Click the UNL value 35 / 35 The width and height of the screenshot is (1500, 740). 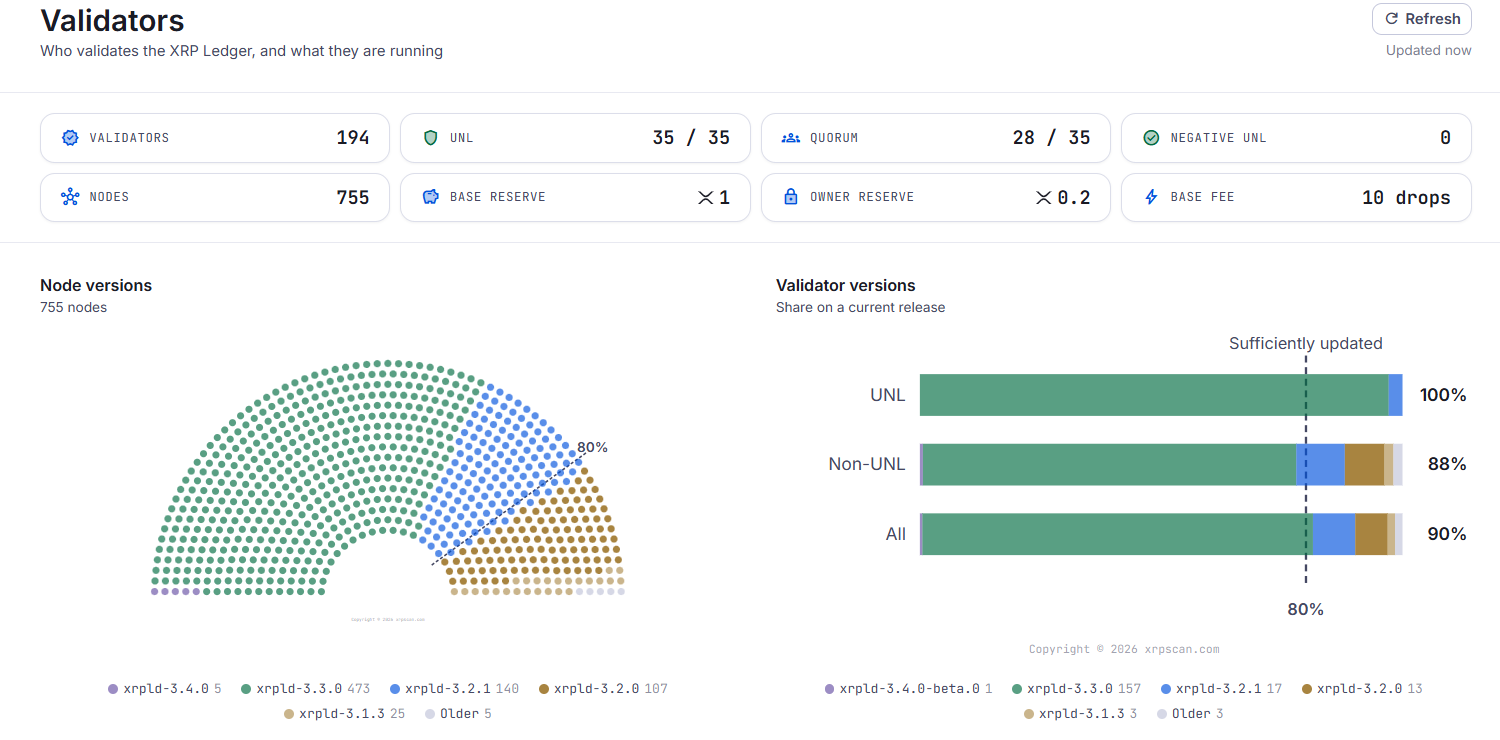(x=691, y=138)
